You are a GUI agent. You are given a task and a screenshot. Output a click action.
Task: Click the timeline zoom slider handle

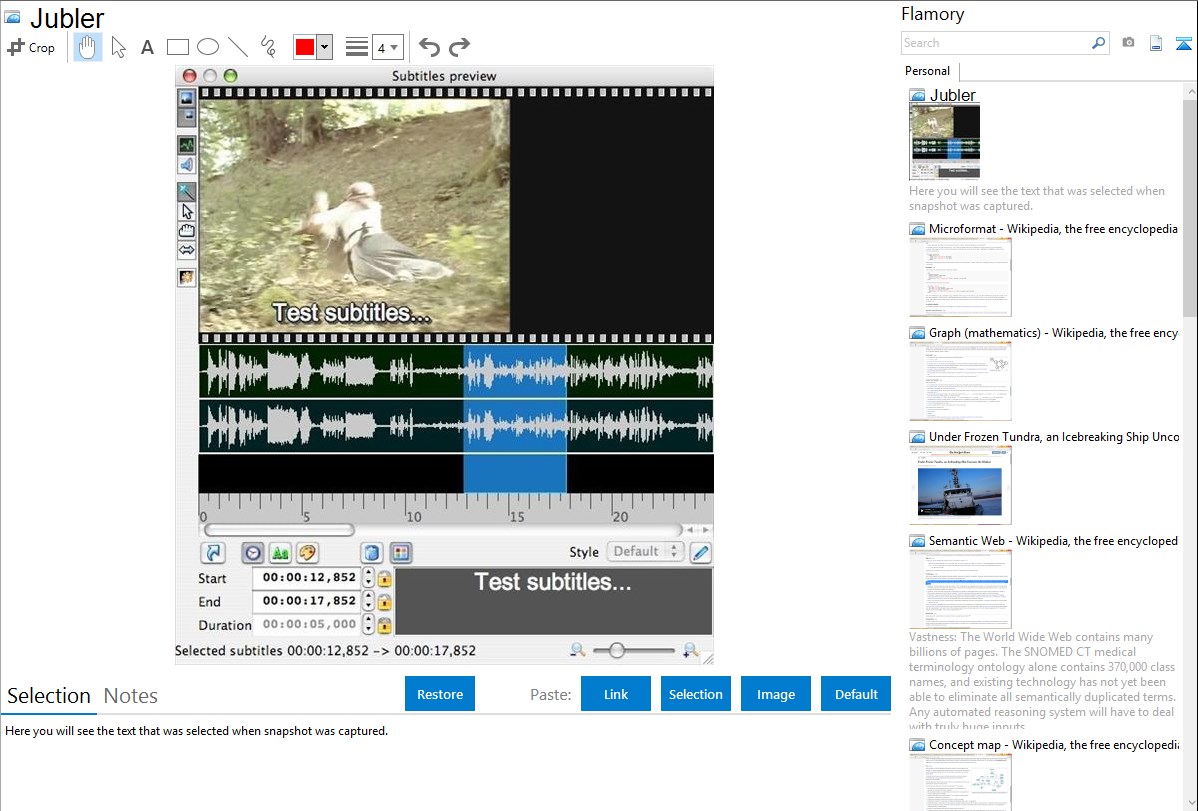(x=617, y=650)
